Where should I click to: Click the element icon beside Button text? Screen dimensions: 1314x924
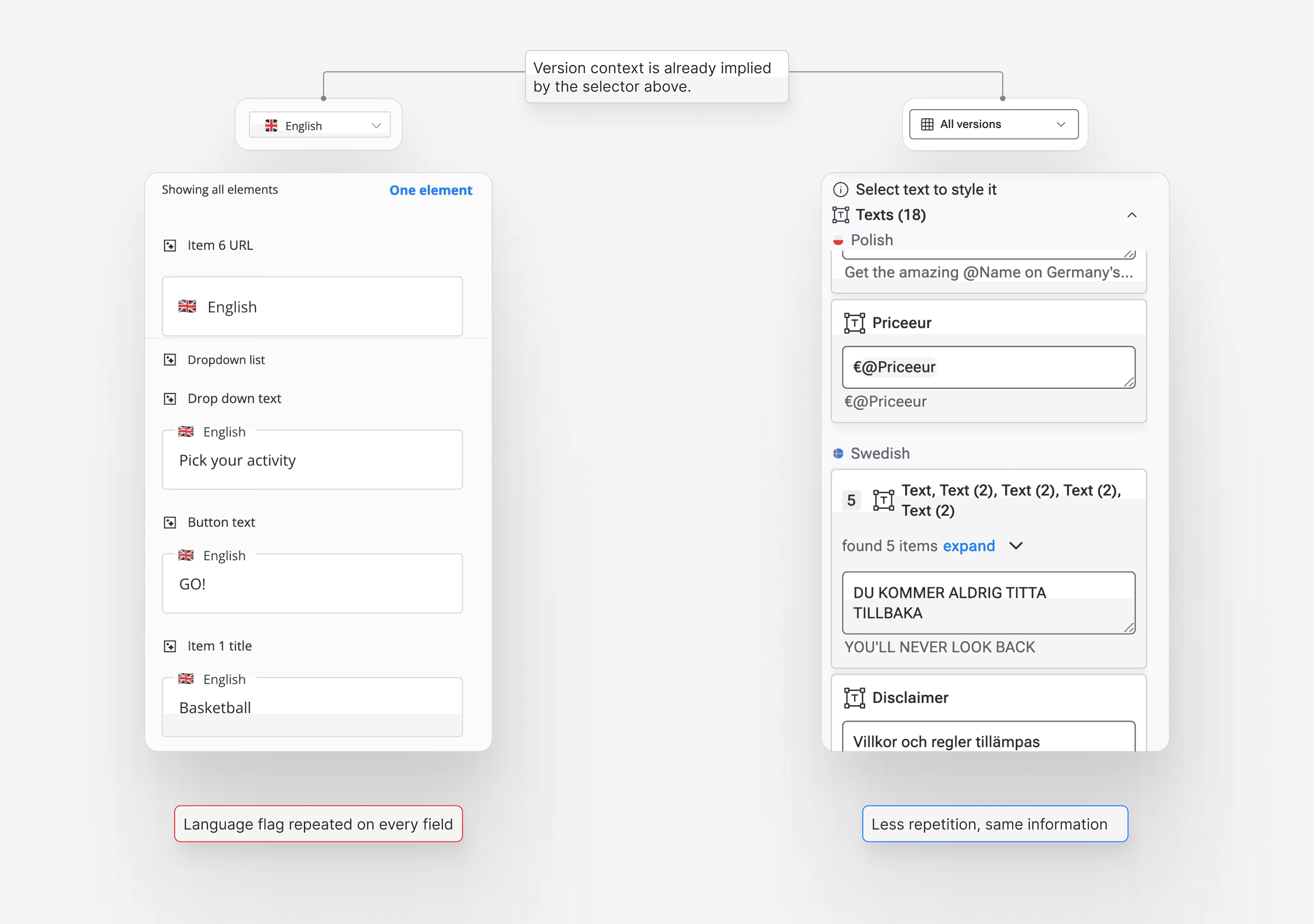tap(170, 523)
